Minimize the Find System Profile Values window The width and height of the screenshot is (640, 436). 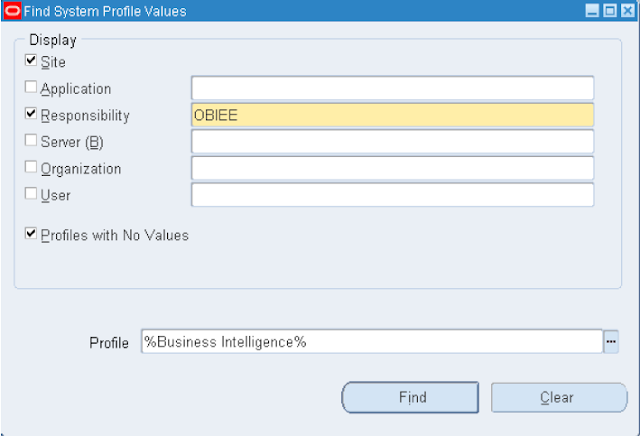click(x=593, y=11)
